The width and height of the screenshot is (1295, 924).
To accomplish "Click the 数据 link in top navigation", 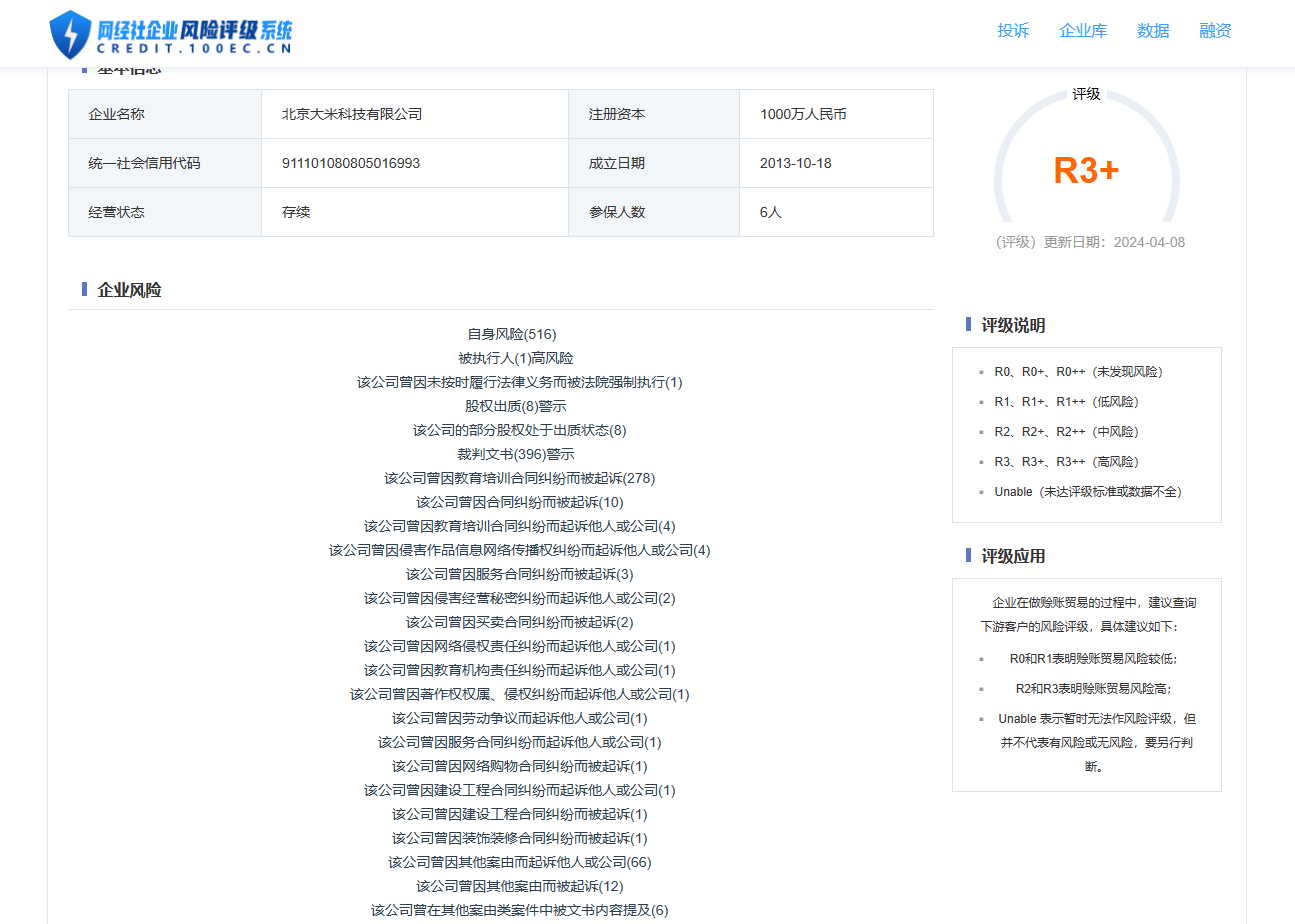I will click(1152, 31).
